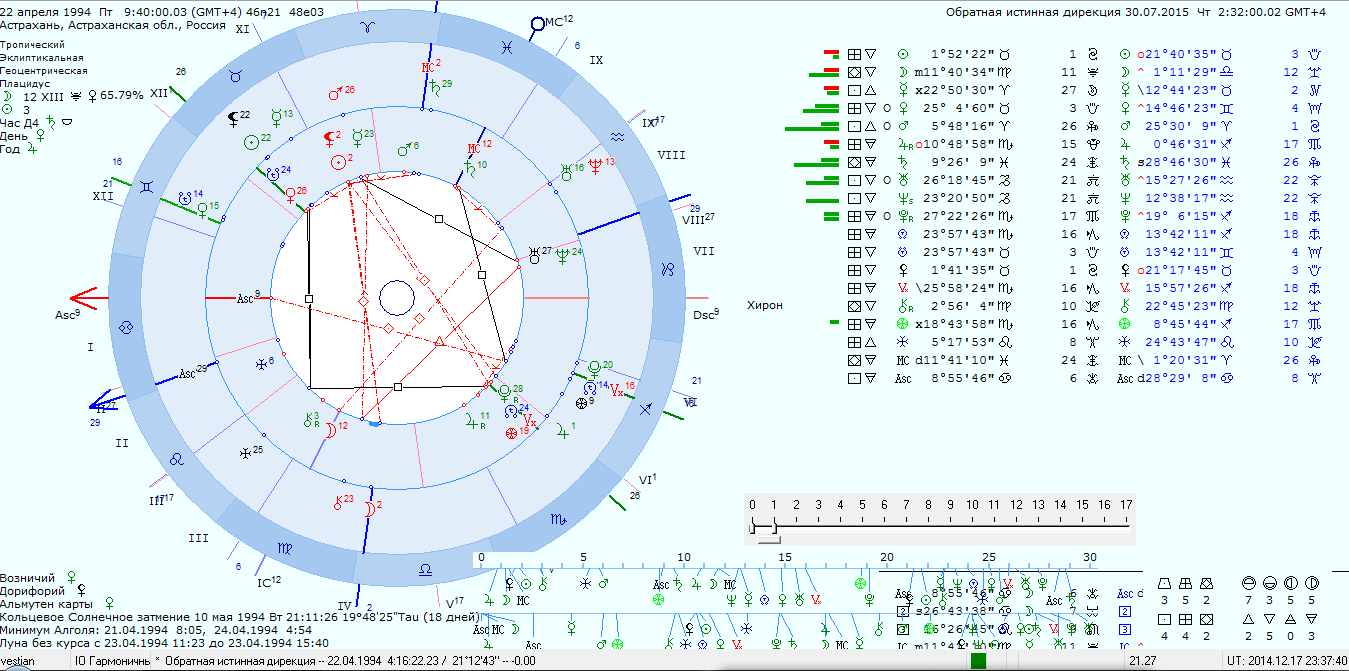
Task: Select the red Moon glyph near the IV cusp
Action: click(370, 509)
